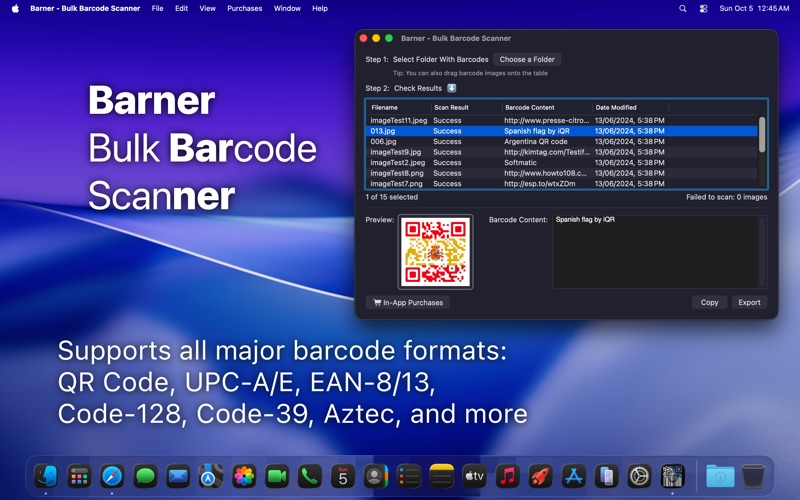Click the http://kimtag.com/Testif... cell
This screenshot has height=500, width=800.
point(547,152)
